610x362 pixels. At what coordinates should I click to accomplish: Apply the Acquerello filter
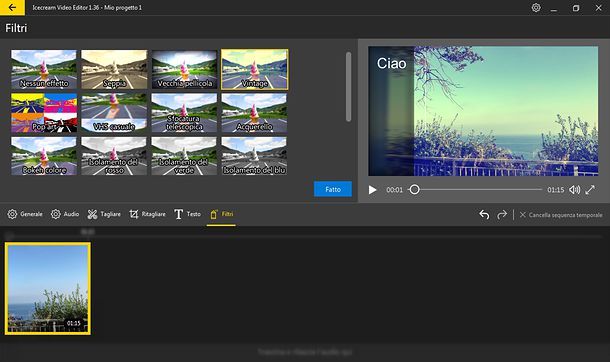(x=254, y=113)
